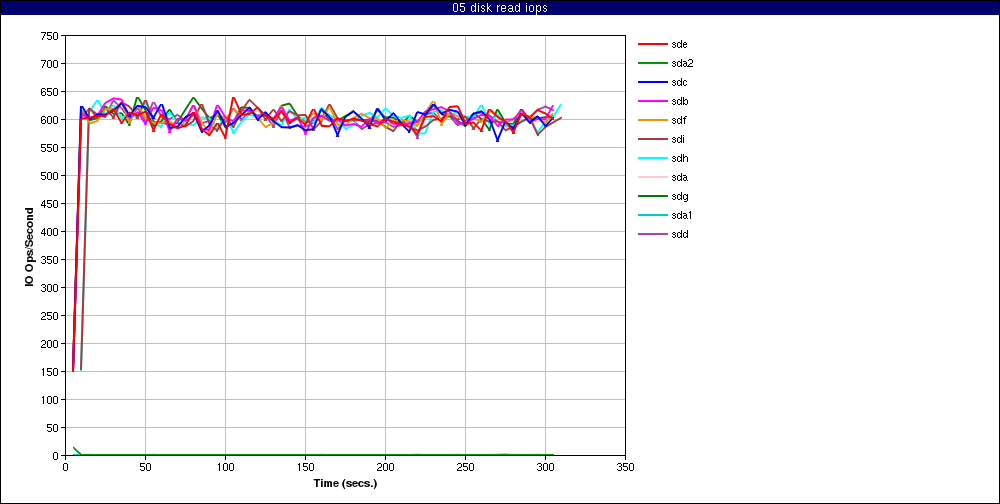Select the 'sda' legend label
This screenshot has height=504, width=1000.
tap(679, 177)
